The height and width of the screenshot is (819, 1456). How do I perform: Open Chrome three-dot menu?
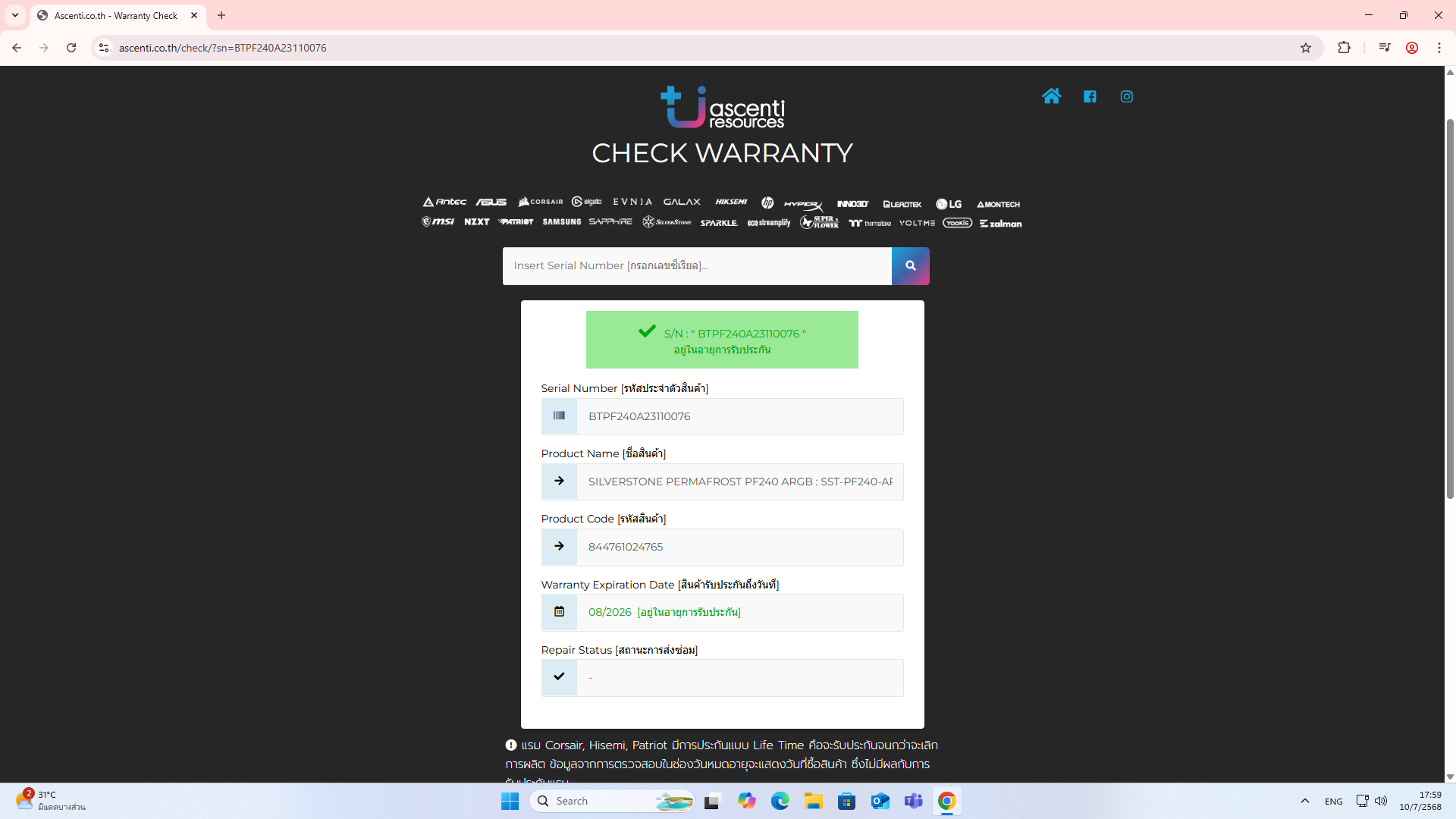(x=1439, y=48)
